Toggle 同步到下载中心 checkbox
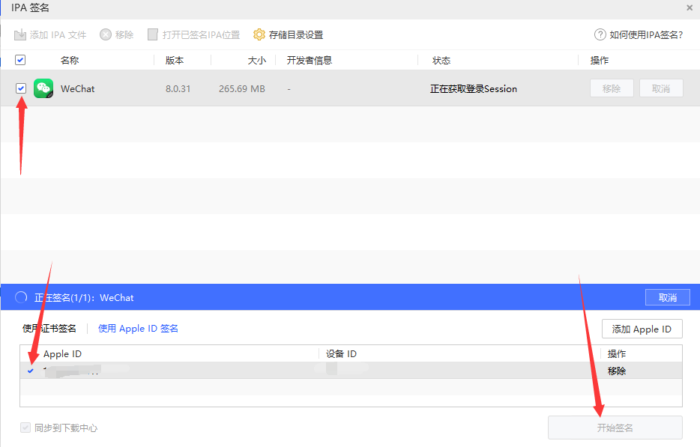700x447 pixels. coord(25,428)
